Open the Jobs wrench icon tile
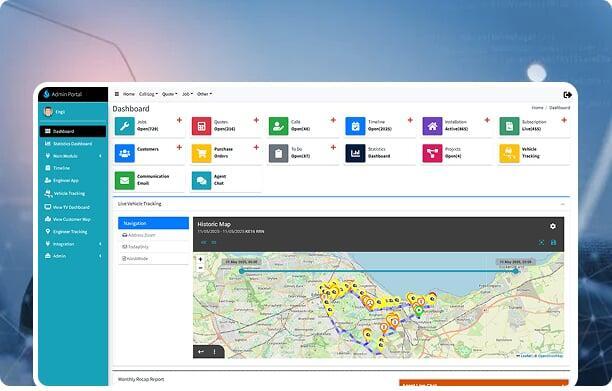The height and width of the screenshot is (391, 612). click(x=125, y=126)
